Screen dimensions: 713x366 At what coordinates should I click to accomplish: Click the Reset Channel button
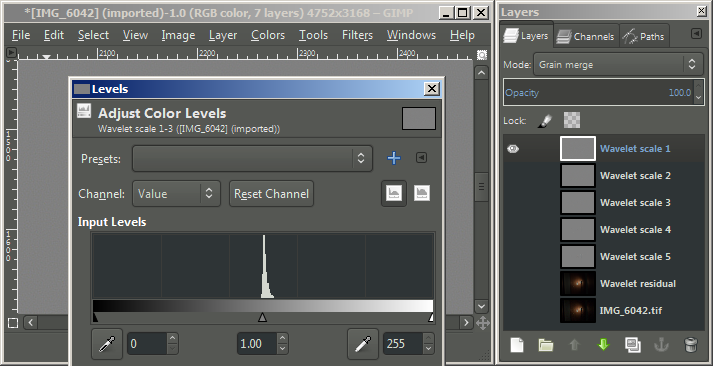pos(271,194)
